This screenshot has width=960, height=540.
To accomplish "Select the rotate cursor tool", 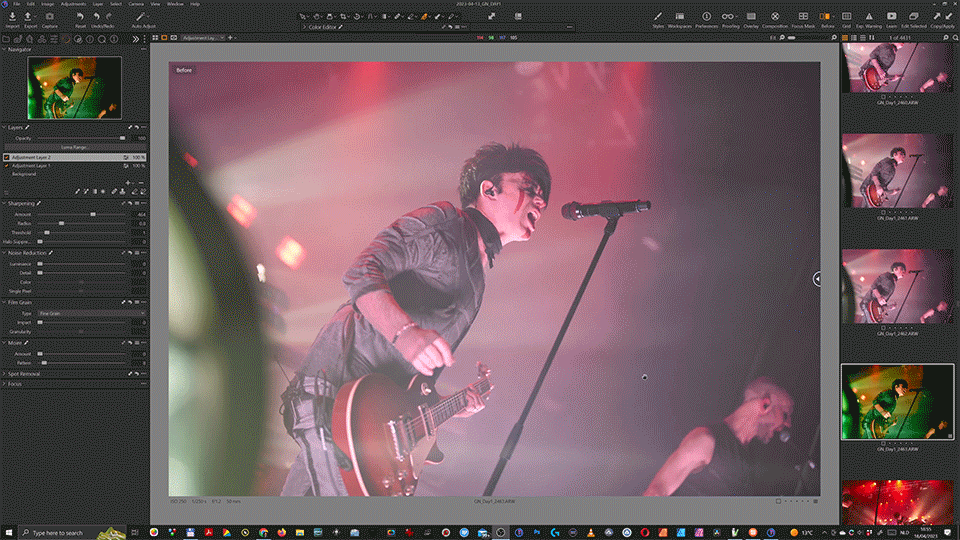I will (x=358, y=17).
